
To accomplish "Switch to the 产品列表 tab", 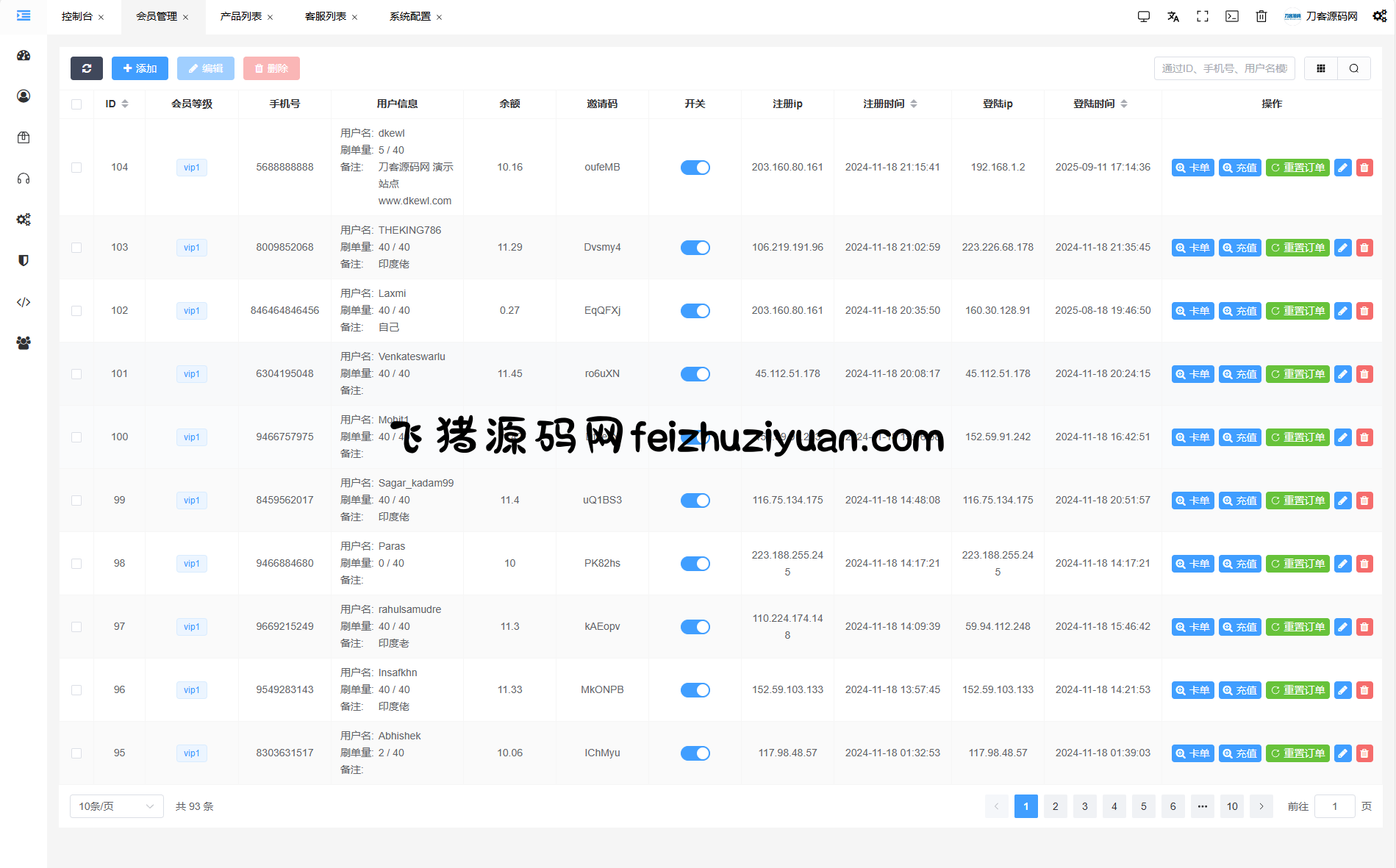I will [x=241, y=16].
